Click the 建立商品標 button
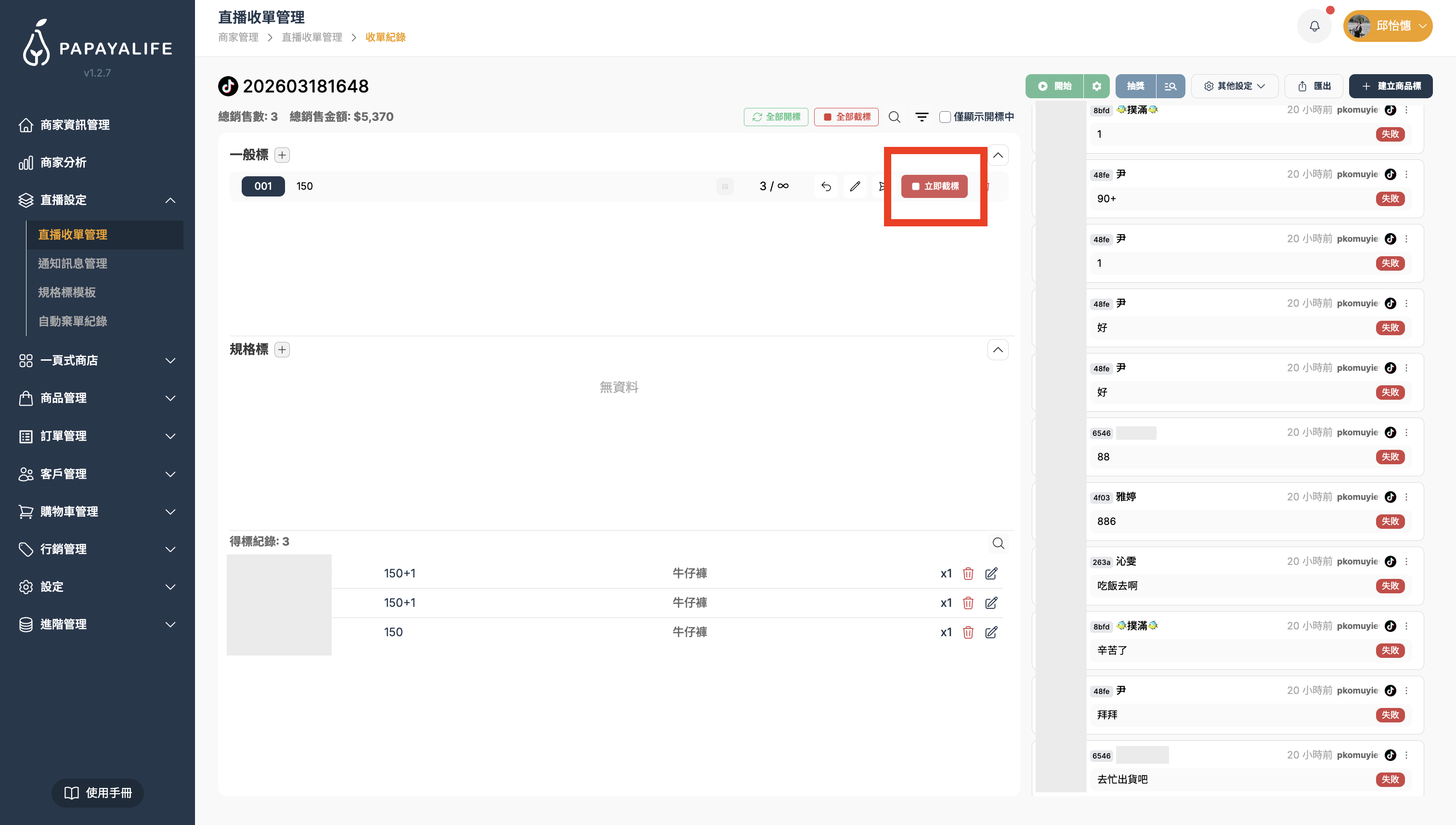This screenshot has height=825, width=1456. pyautogui.click(x=1391, y=86)
